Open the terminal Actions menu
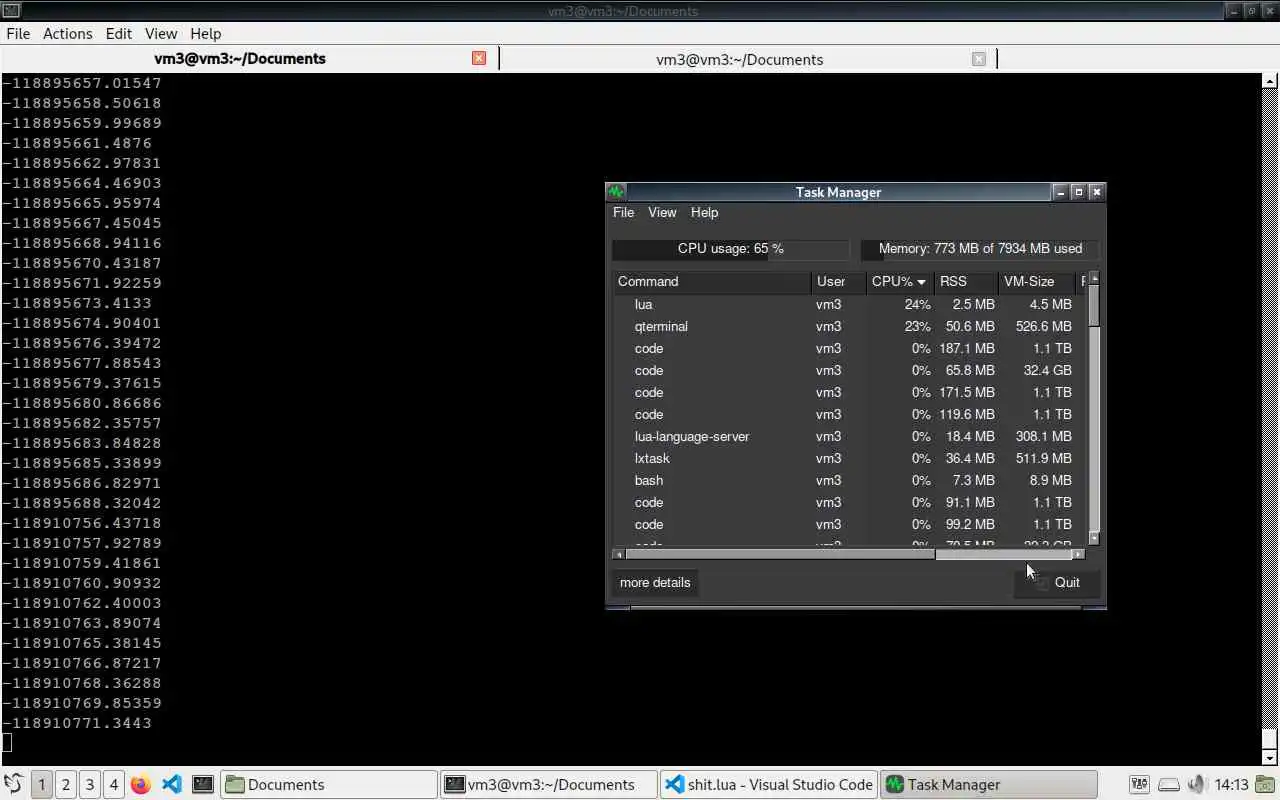 [x=67, y=33]
